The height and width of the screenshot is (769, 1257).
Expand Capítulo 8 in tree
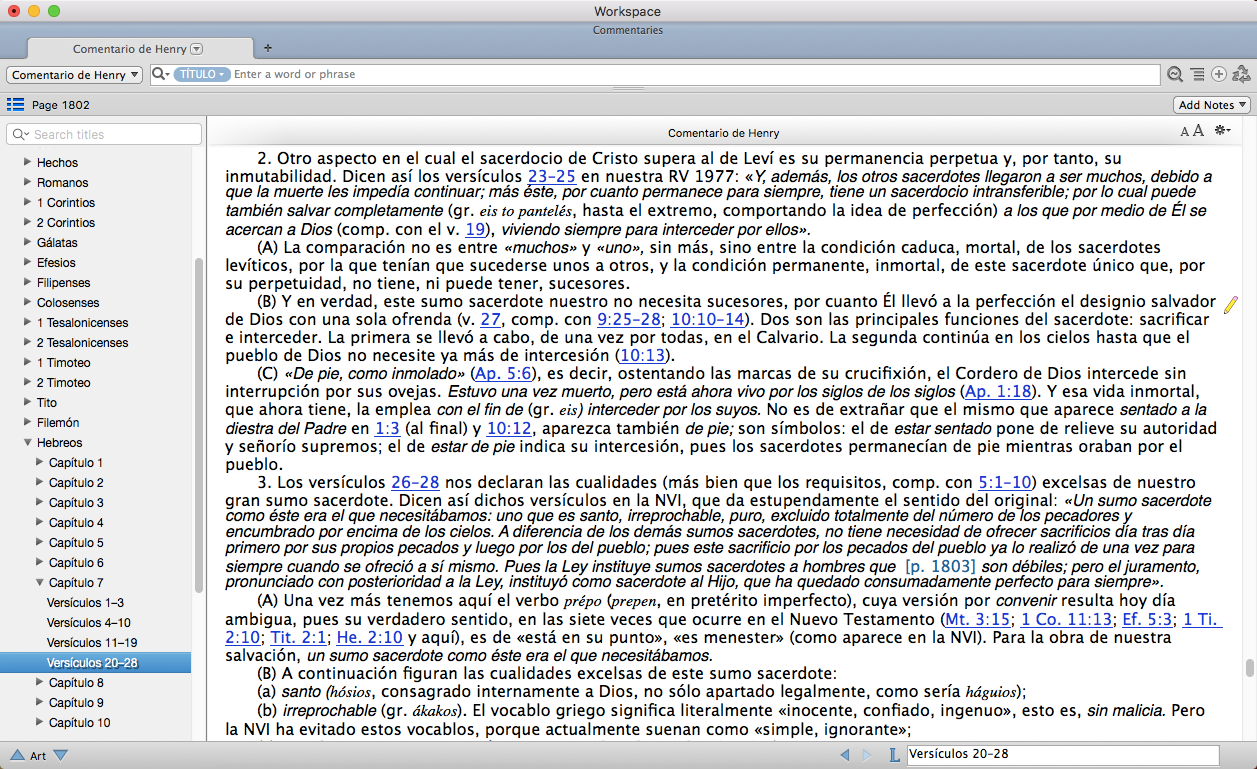[39, 682]
